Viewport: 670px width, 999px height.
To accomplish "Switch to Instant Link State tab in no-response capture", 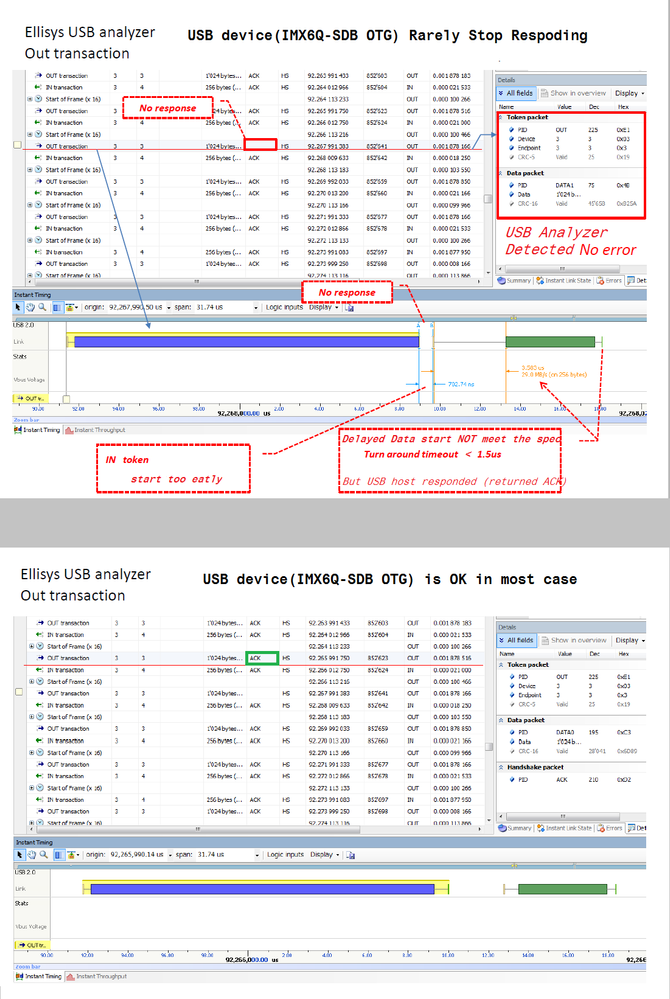I will 564,280.
